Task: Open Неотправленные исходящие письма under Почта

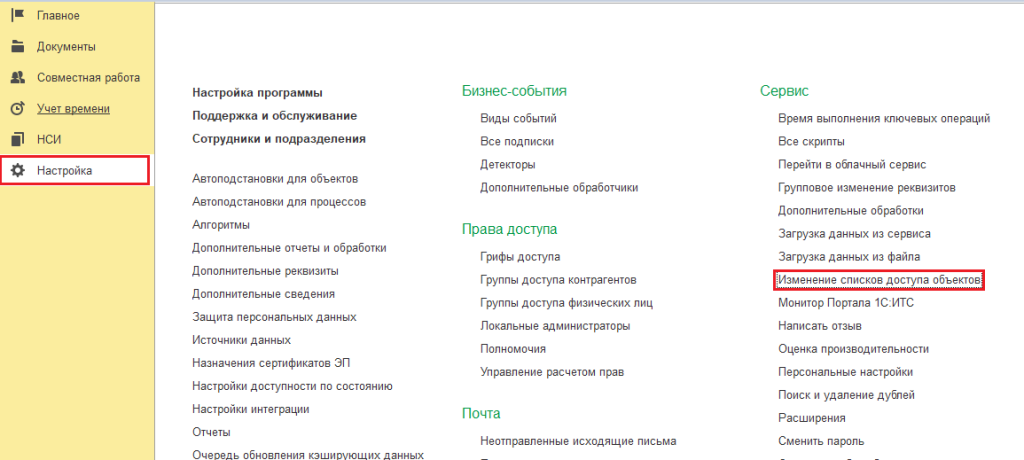Action: click(578, 441)
